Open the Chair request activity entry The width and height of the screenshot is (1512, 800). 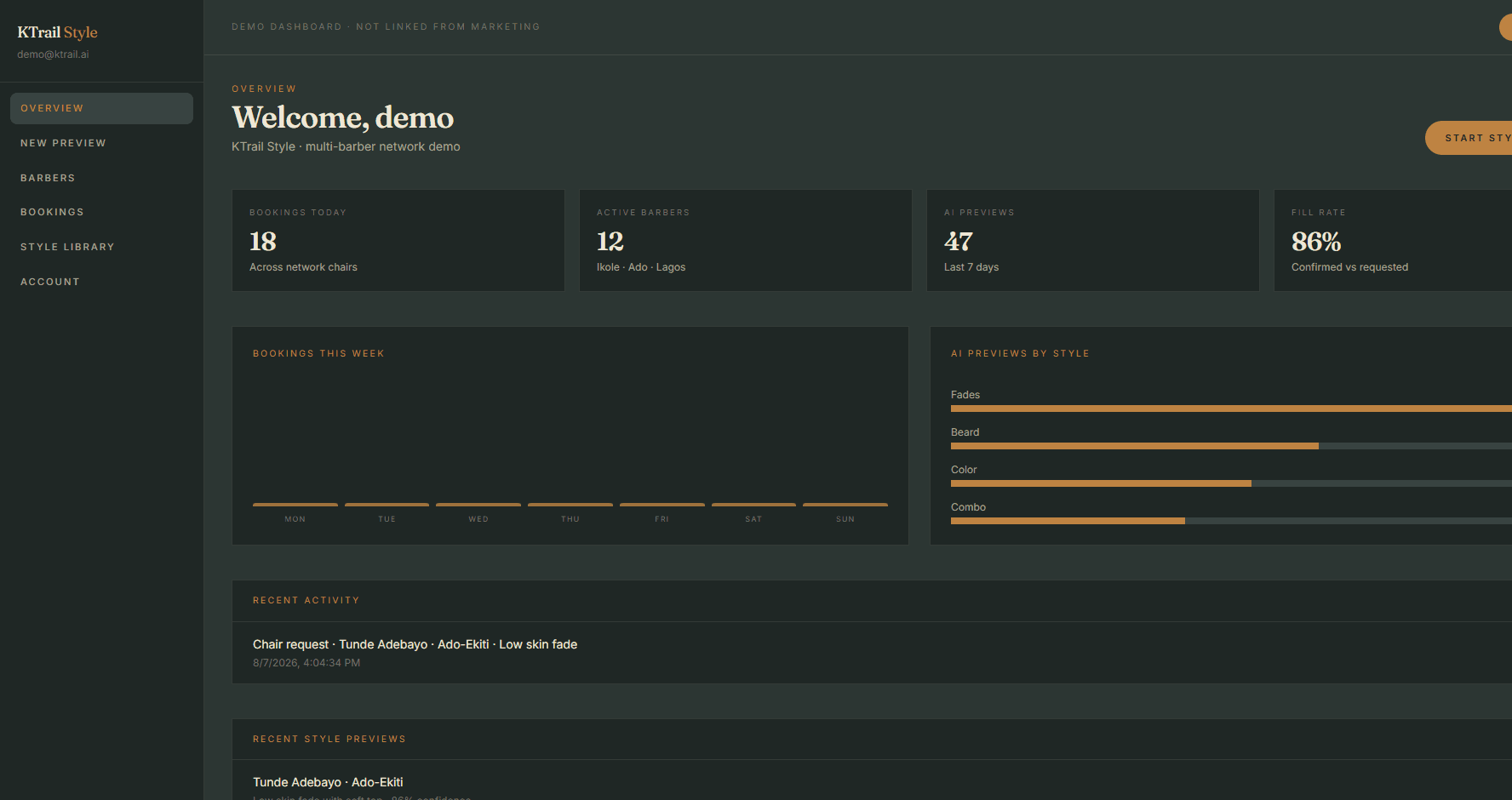point(872,653)
